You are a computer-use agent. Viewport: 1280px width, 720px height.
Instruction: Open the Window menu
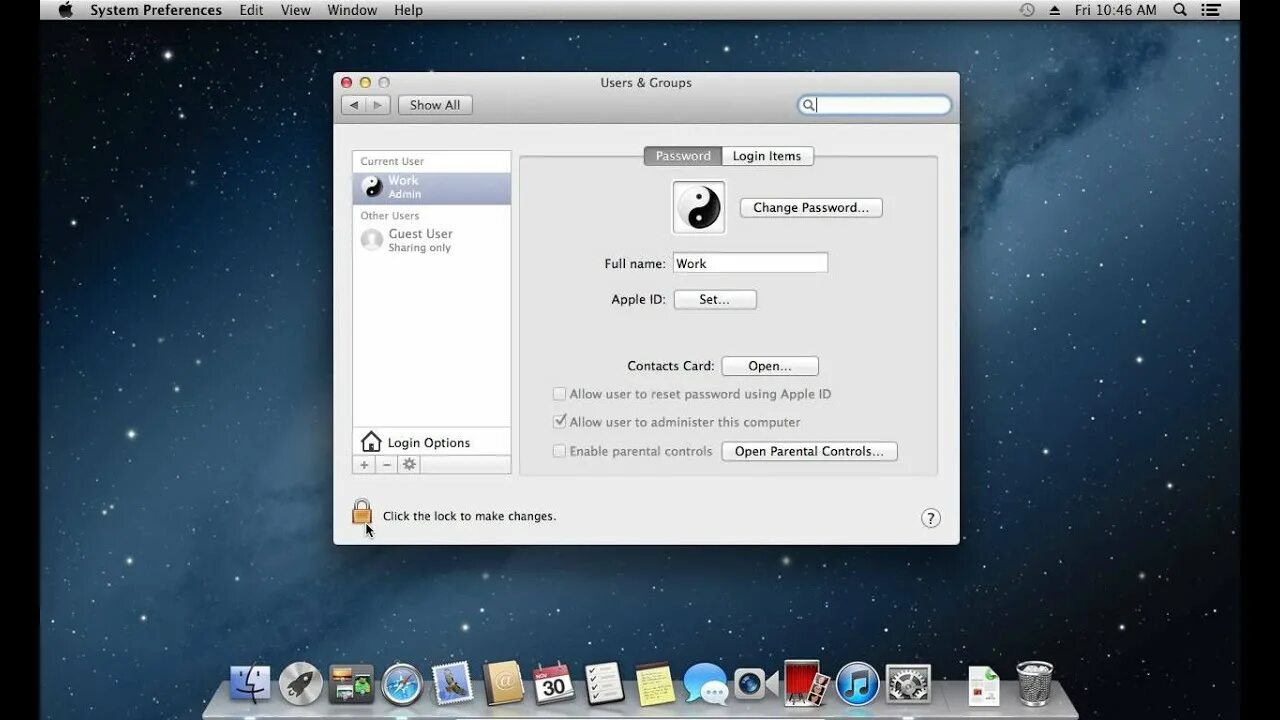click(x=352, y=10)
